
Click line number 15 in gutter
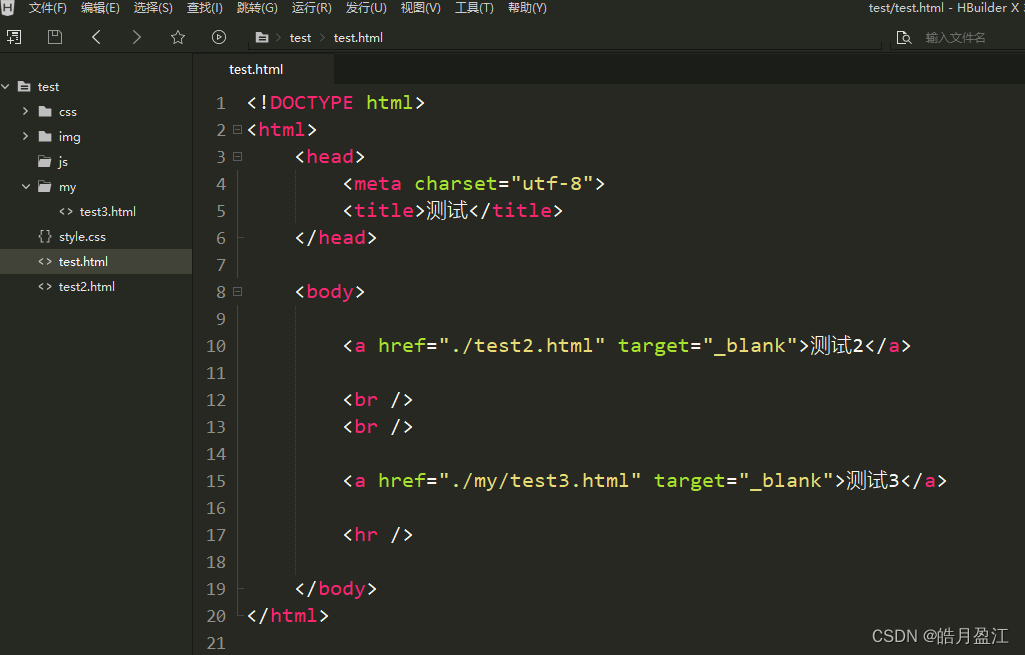216,481
